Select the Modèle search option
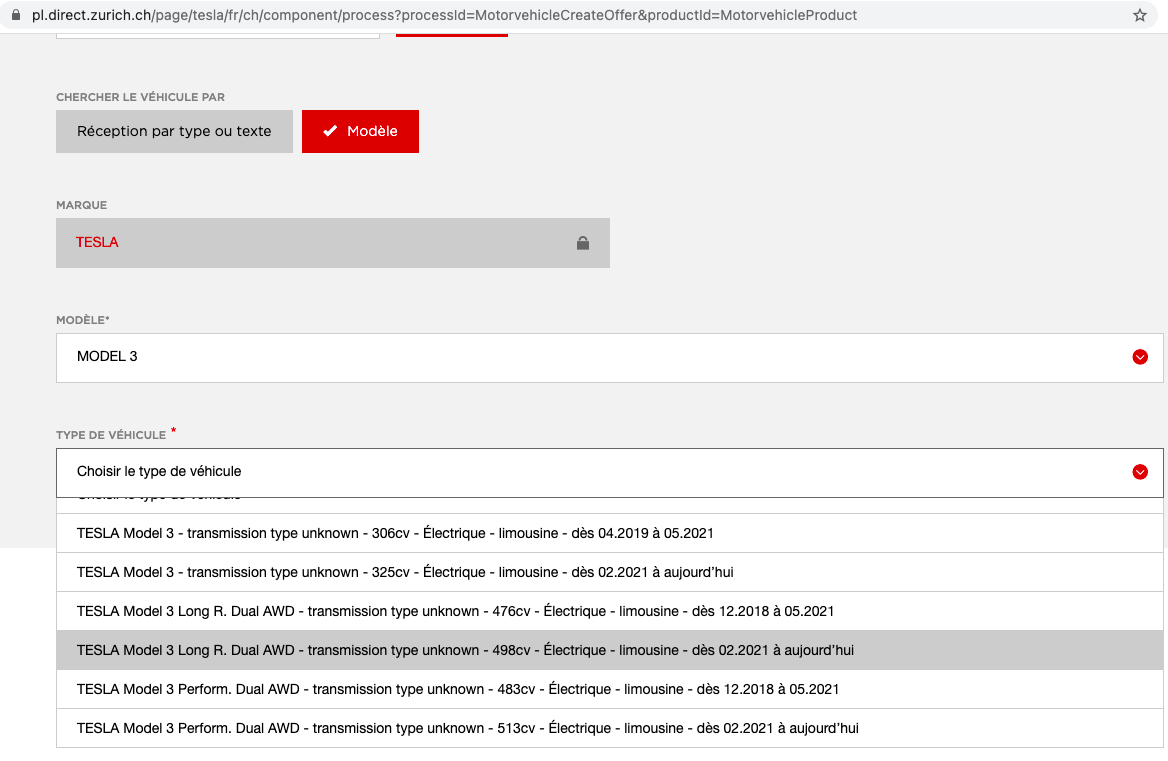The height and width of the screenshot is (761, 1168). click(360, 131)
